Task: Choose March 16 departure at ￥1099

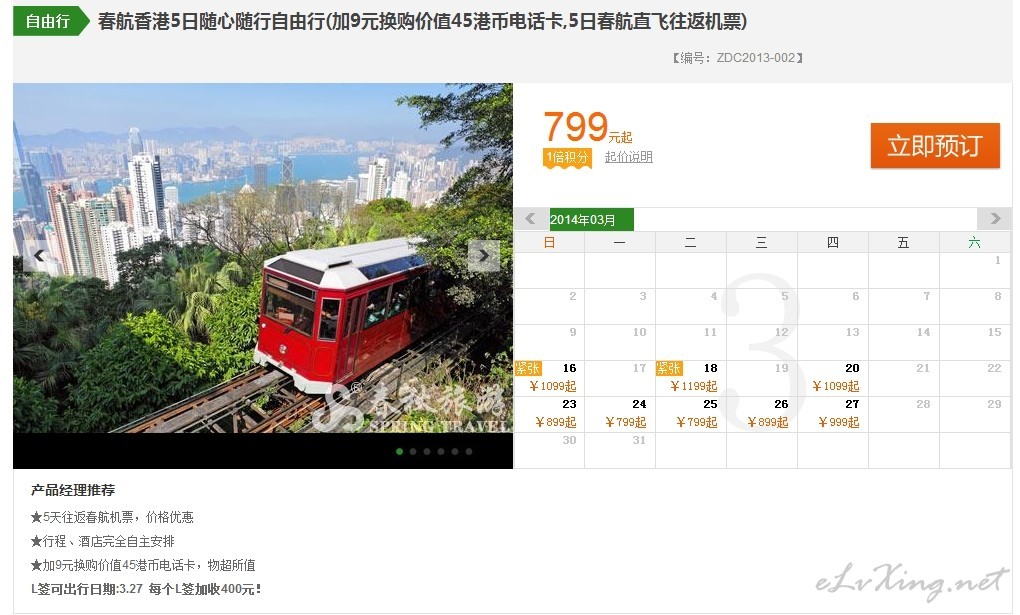Action: (x=549, y=378)
